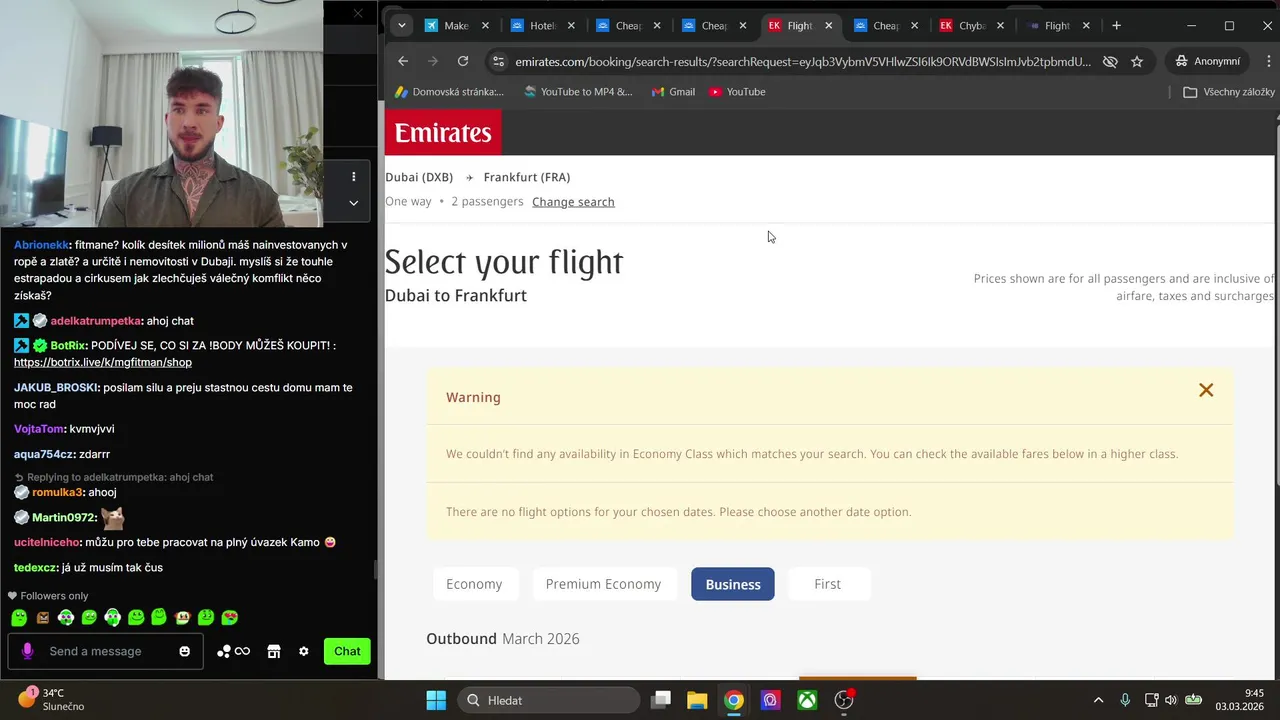Open the Anonymní incognito profile chip
The height and width of the screenshot is (720, 1280).
[1208, 61]
